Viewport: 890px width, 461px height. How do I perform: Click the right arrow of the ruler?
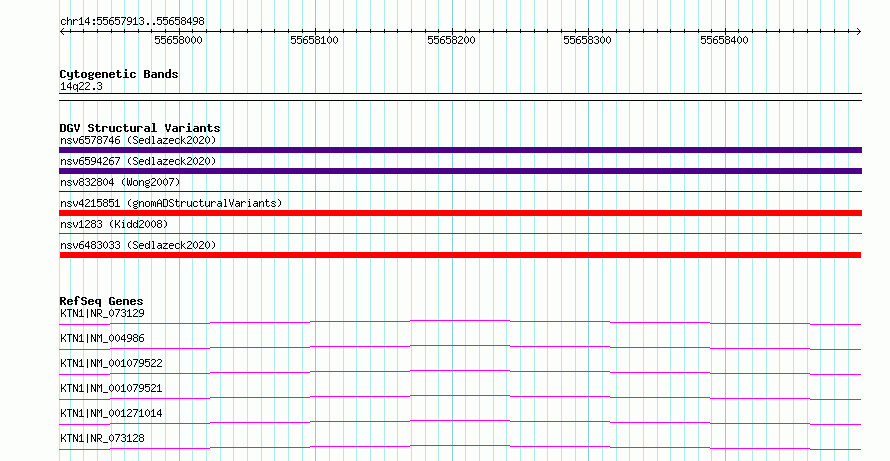tap(859, 32)
